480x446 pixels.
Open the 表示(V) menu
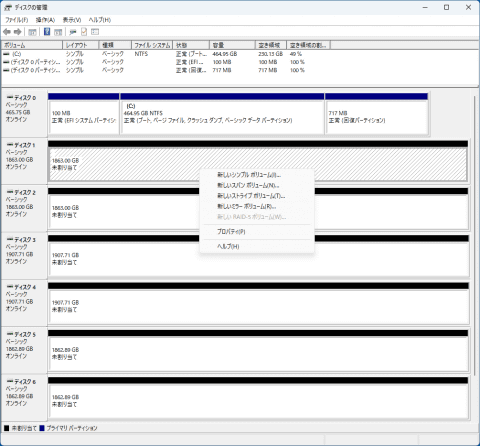tap(72, 20)
